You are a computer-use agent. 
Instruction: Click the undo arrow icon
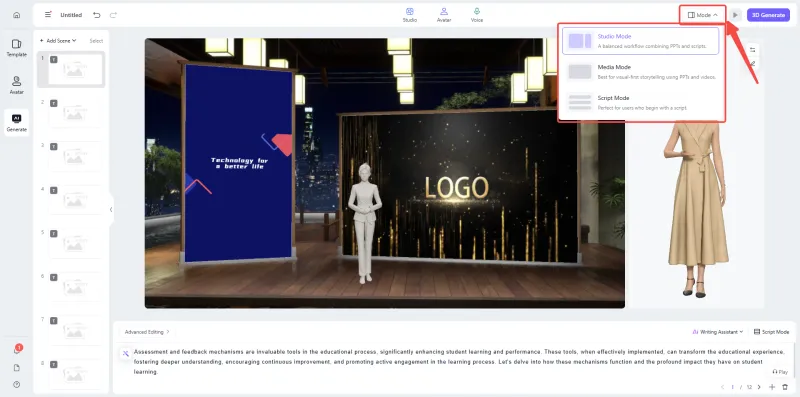pos(96,15)
